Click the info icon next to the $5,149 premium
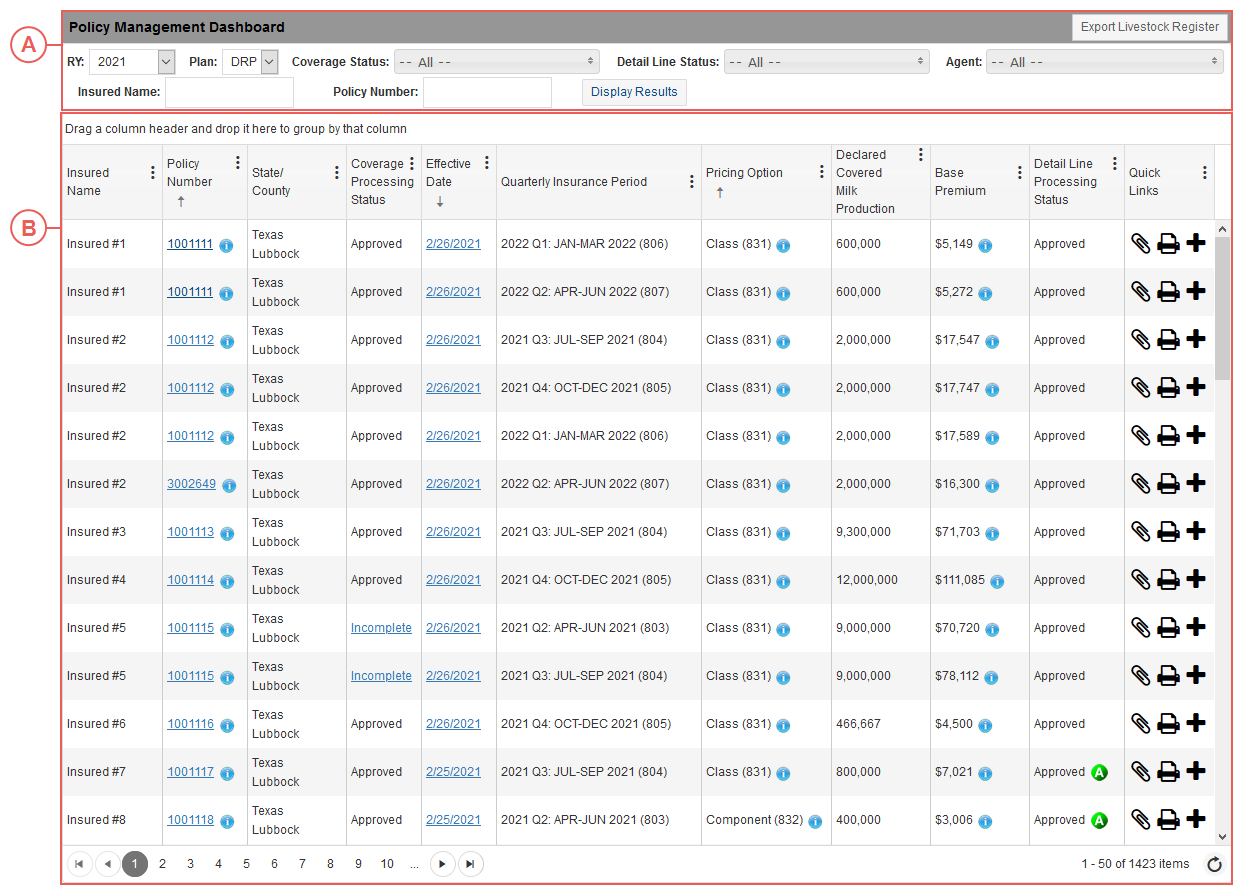The width and height of the screenshot is (1244, 896). (x=984, y=244)
